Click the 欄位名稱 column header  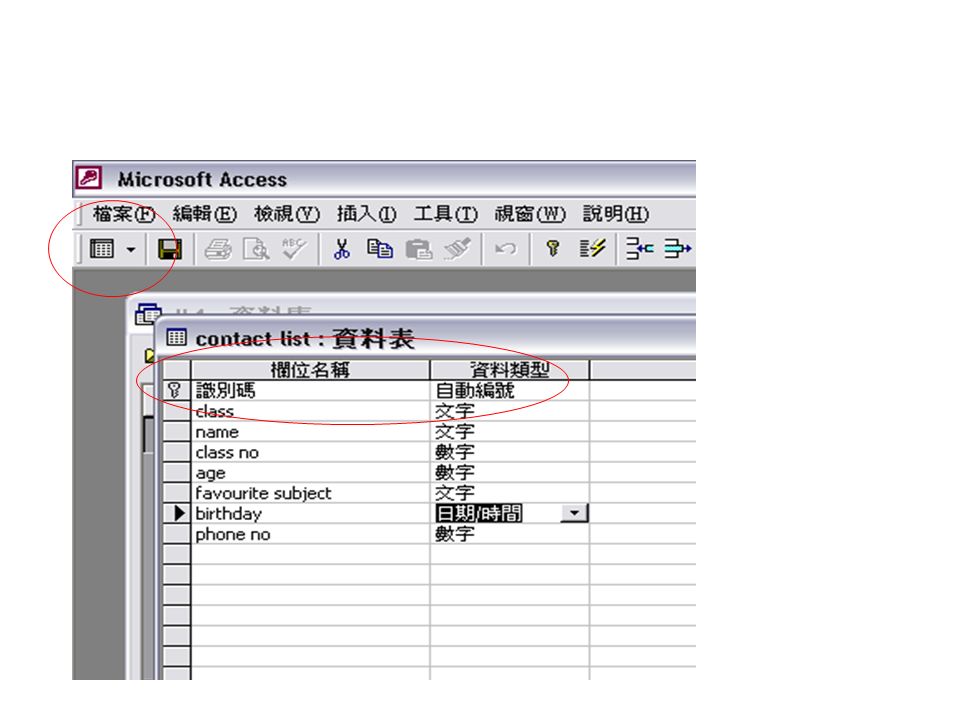coord(310,370)
